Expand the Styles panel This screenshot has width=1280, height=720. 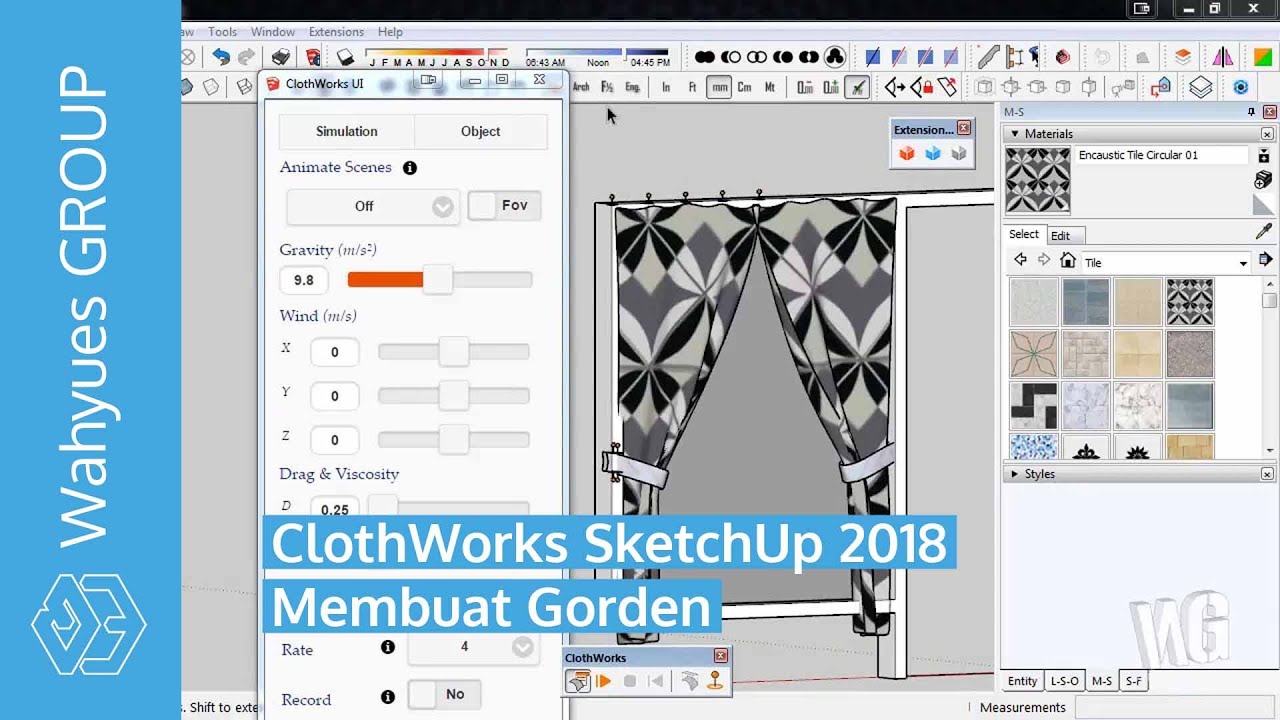click(1015, 474)
